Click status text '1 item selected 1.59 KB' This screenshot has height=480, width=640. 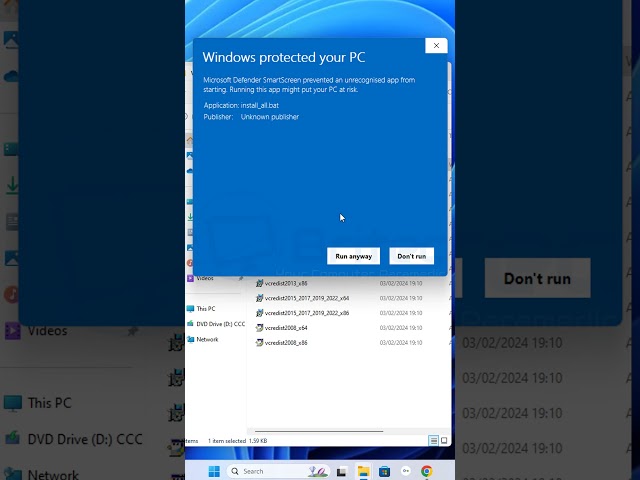click(238, 441)
